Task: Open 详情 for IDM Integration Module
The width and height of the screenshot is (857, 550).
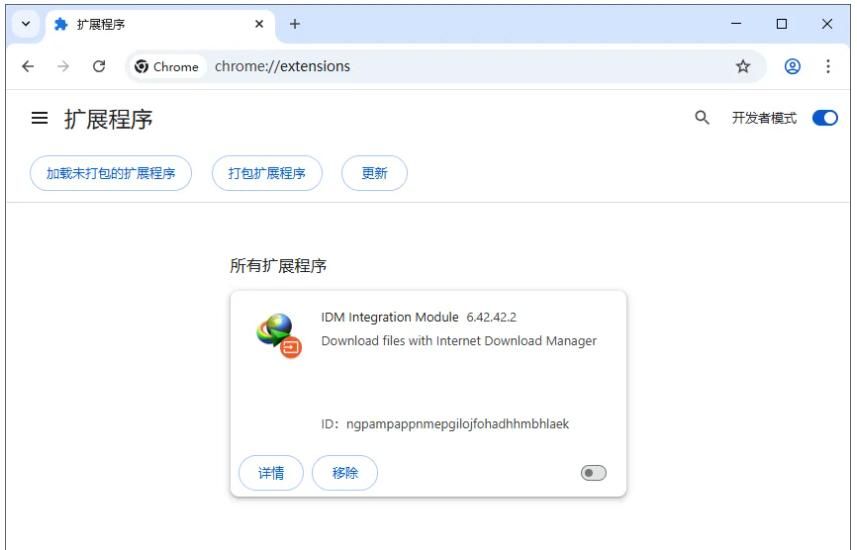Action: pyautogui.click(x=271, y=473)
